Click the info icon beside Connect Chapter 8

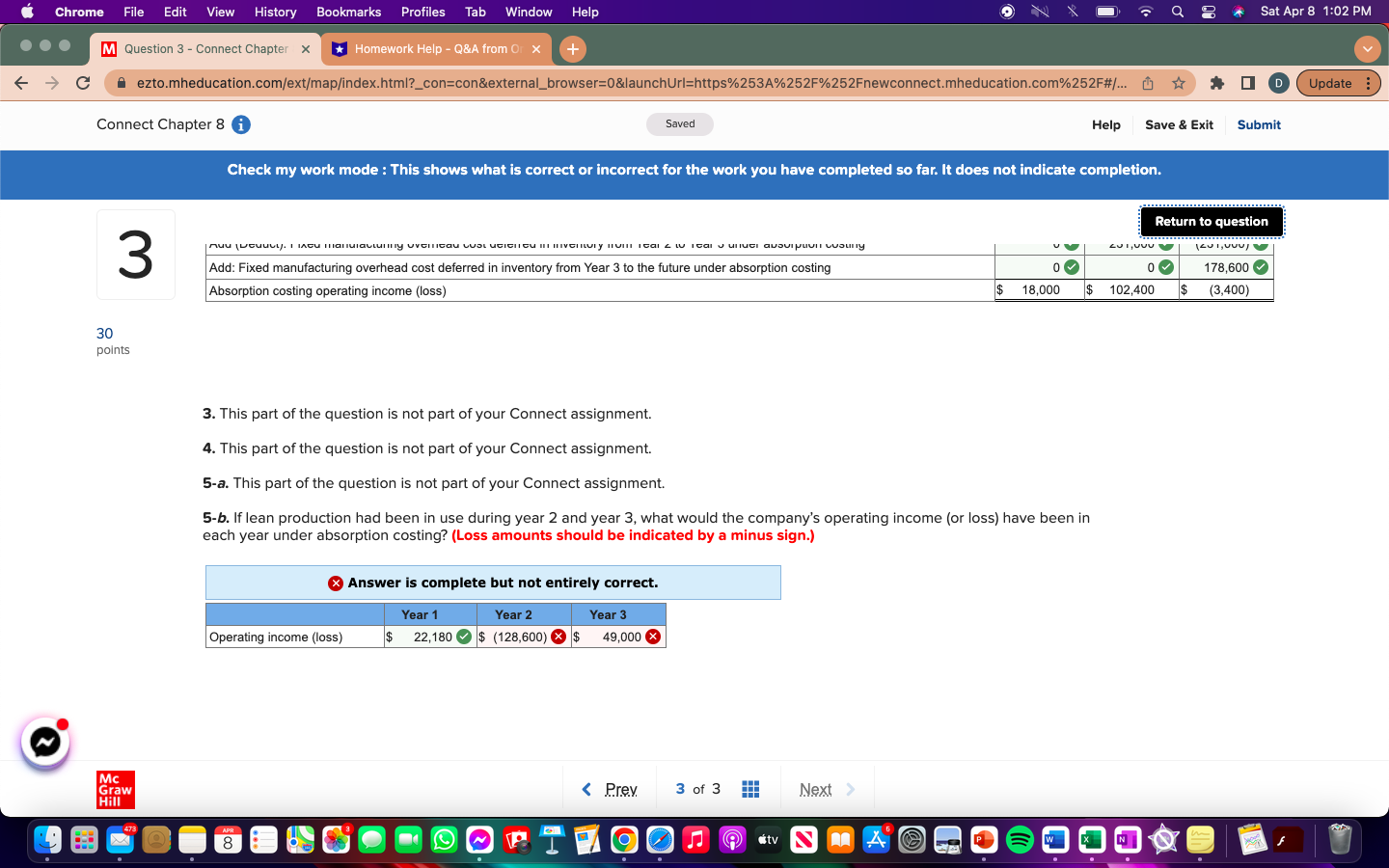pyautogui.click(x=240, y=124)
